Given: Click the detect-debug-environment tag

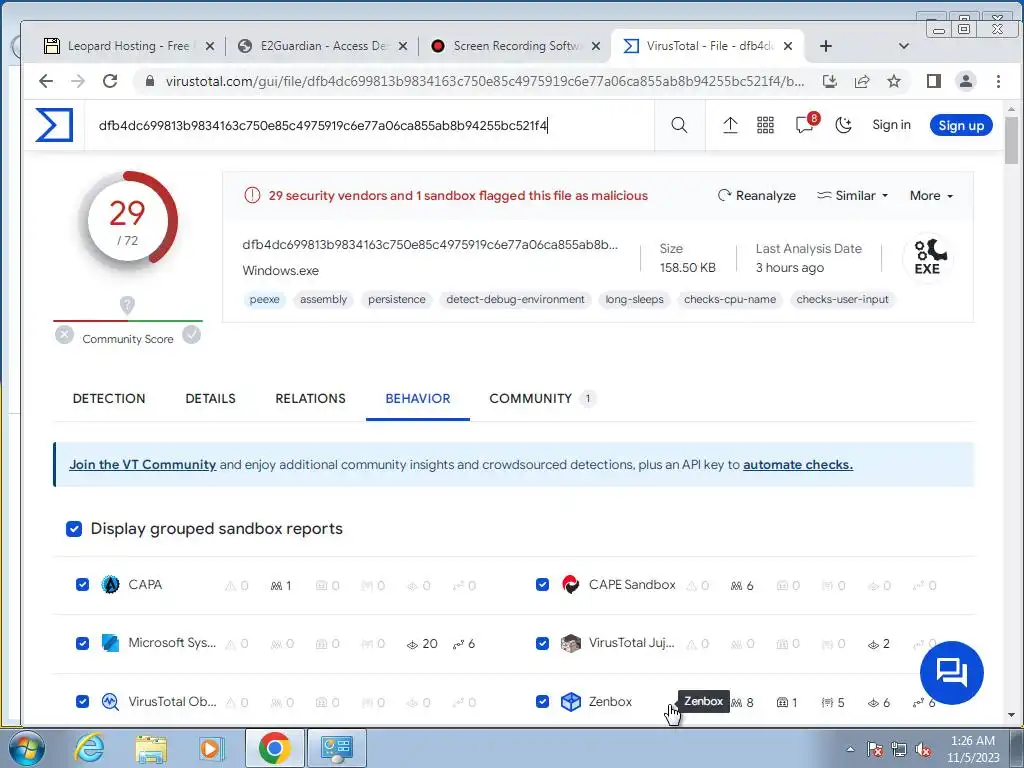Looking at the screenshot, I should tap(515, 299).
